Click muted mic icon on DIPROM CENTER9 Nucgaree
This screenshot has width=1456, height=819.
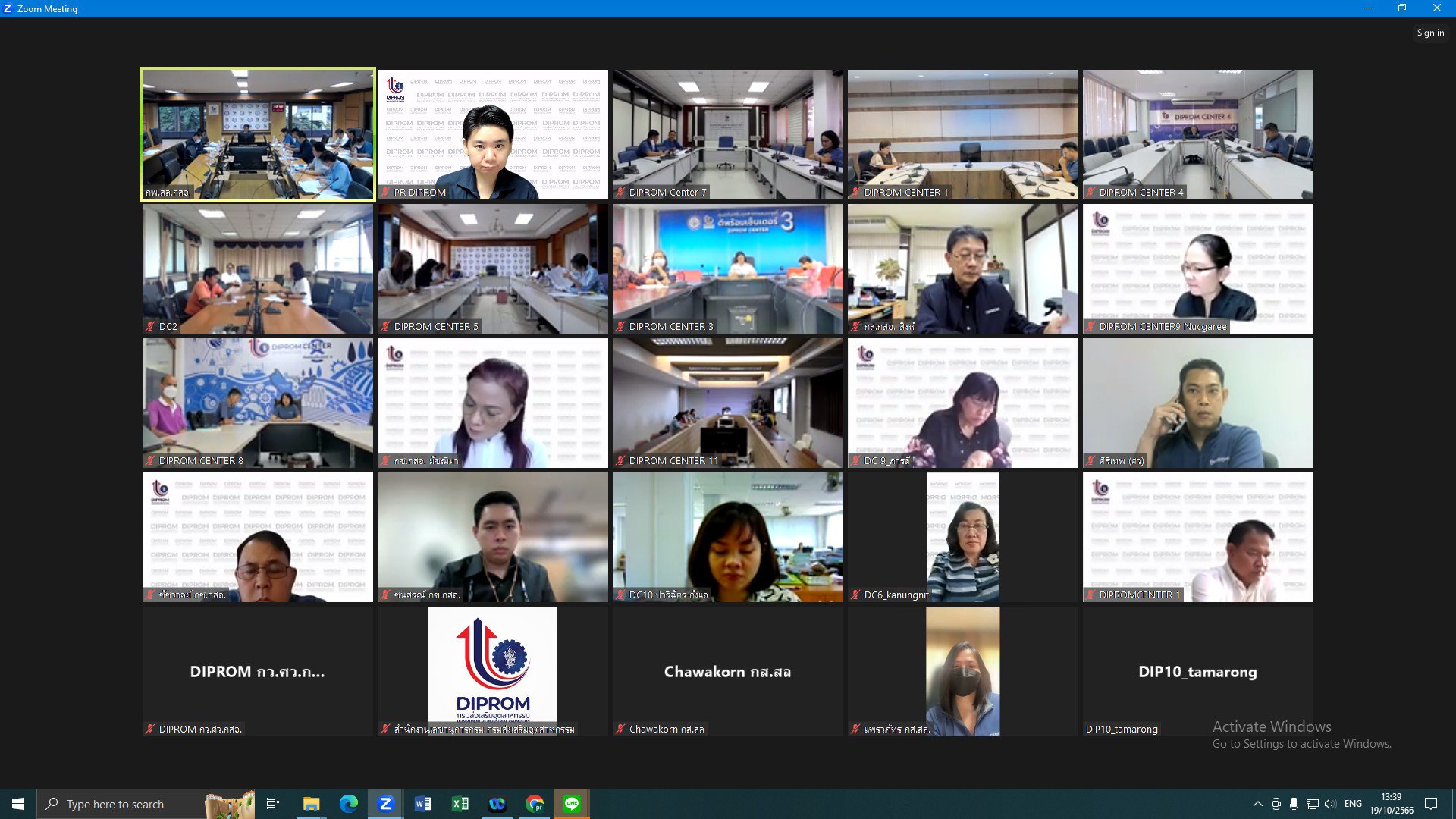pos(1090,327)
